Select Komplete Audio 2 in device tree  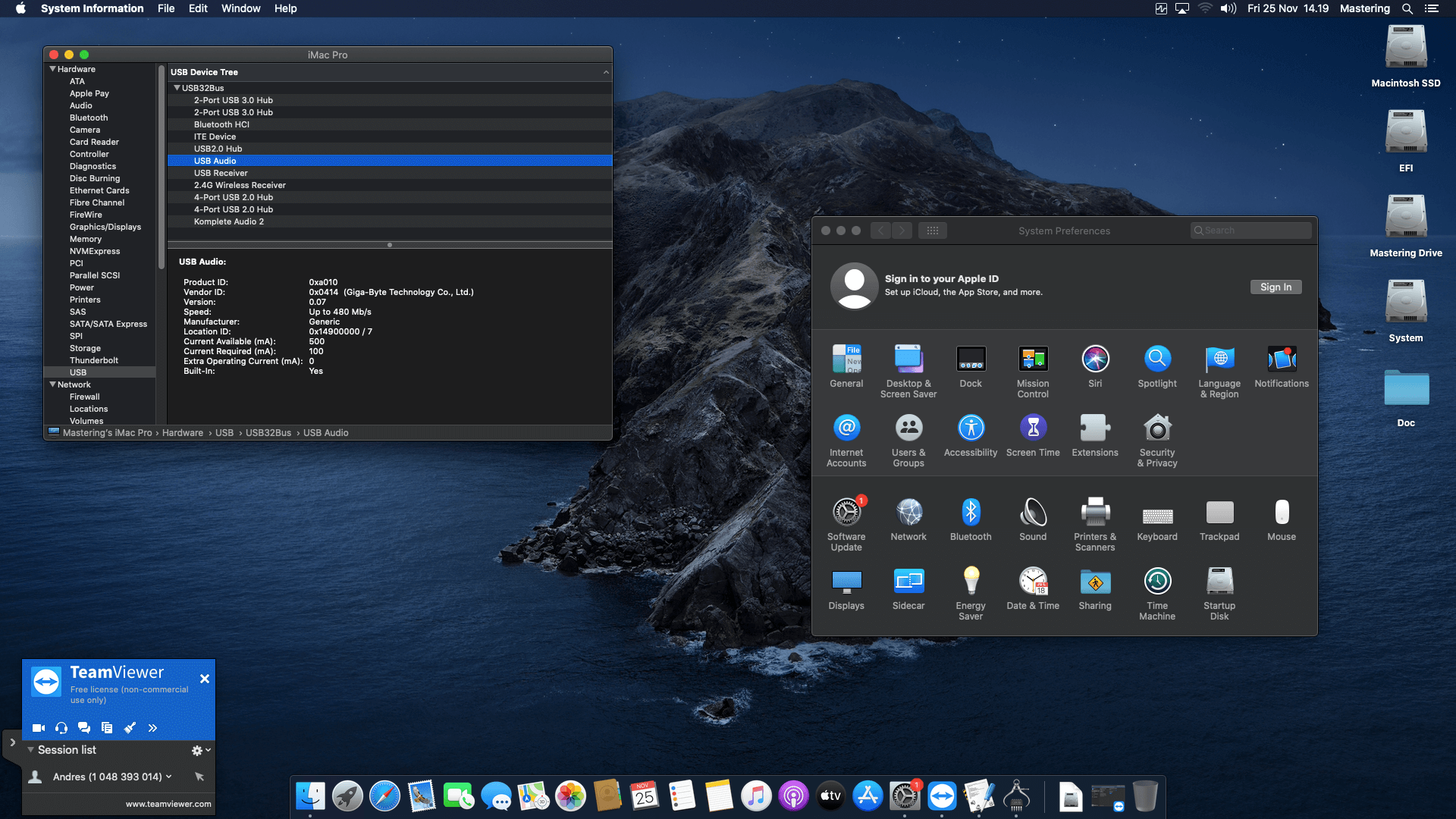coord(229,221)
